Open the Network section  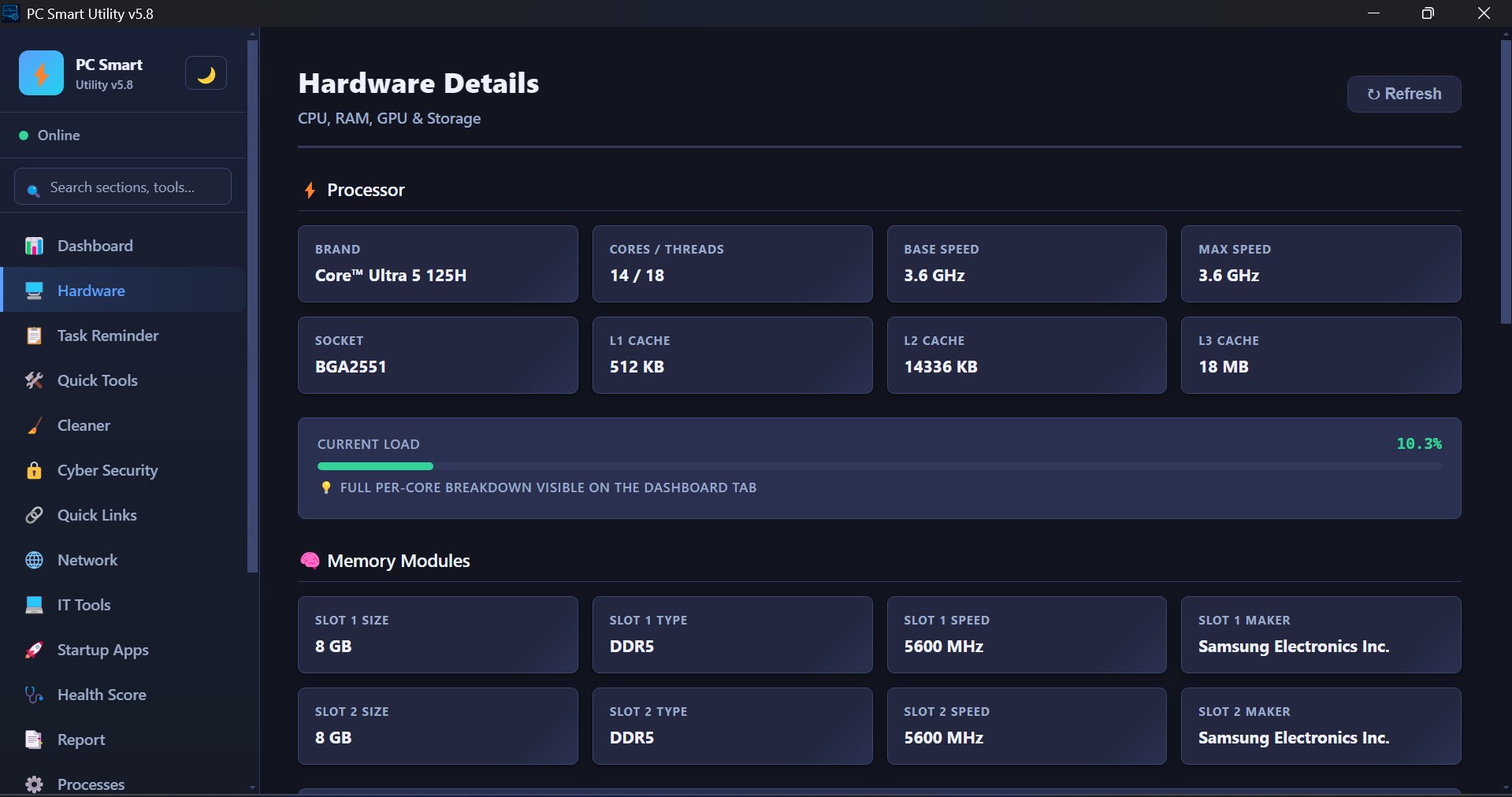click(x=123, y=561)
